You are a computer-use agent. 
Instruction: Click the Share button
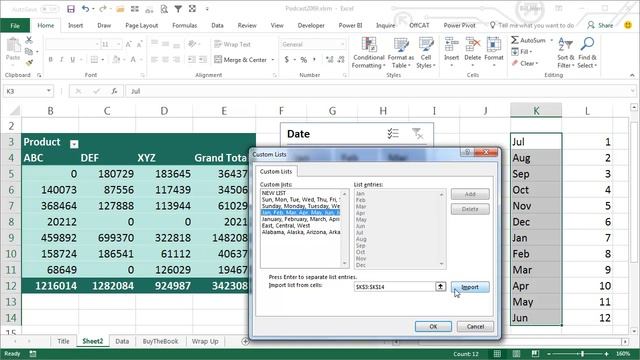600,25
